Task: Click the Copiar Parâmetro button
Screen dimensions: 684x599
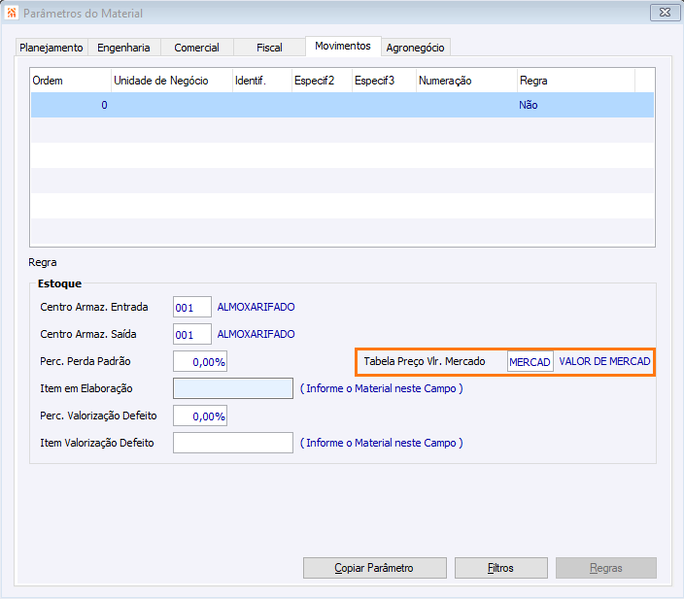Action: pyautogui.click(x=375, y=568)
